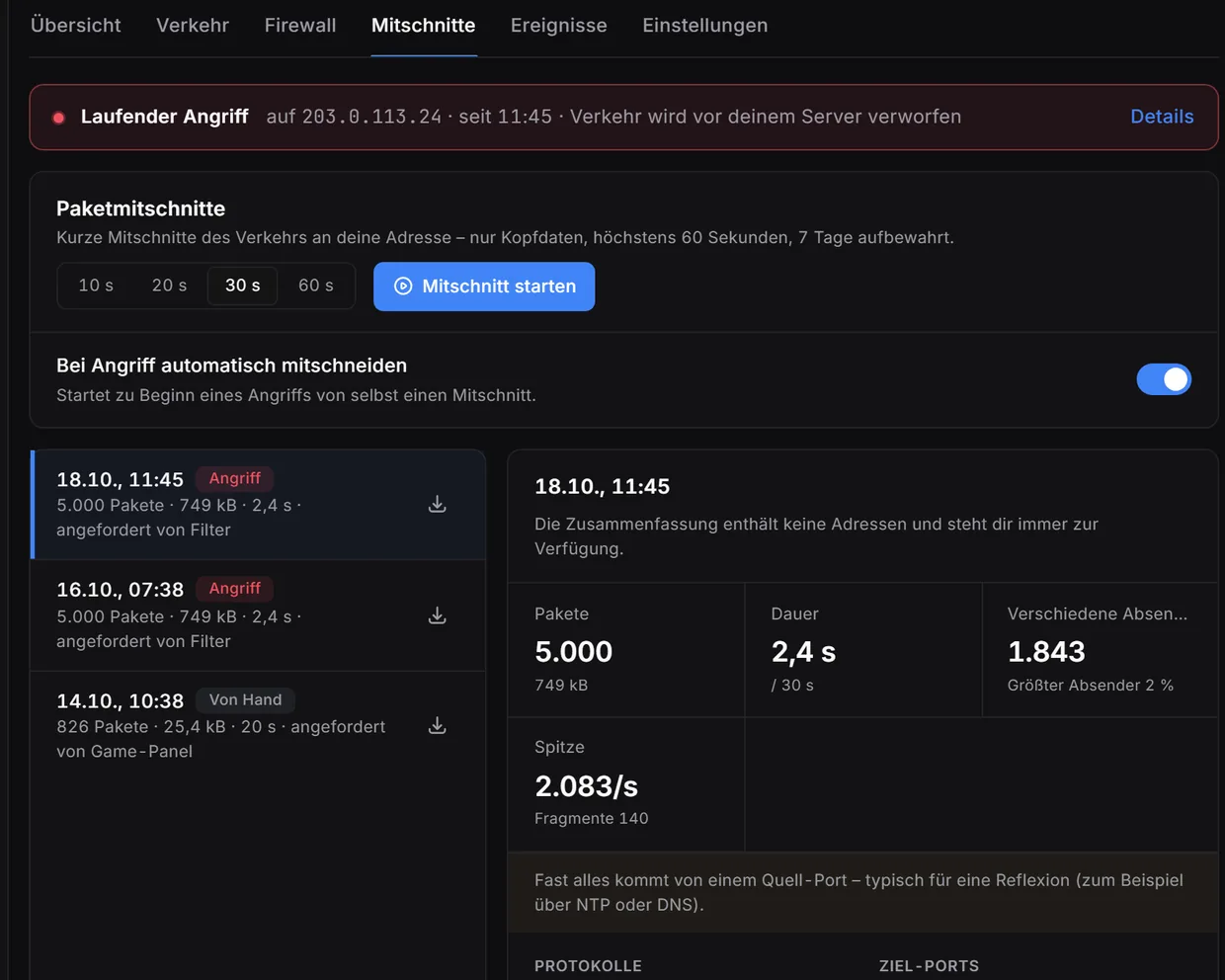Download the 18.10., 11:45 capture
1225x980 pixels.
coord(438,505)
